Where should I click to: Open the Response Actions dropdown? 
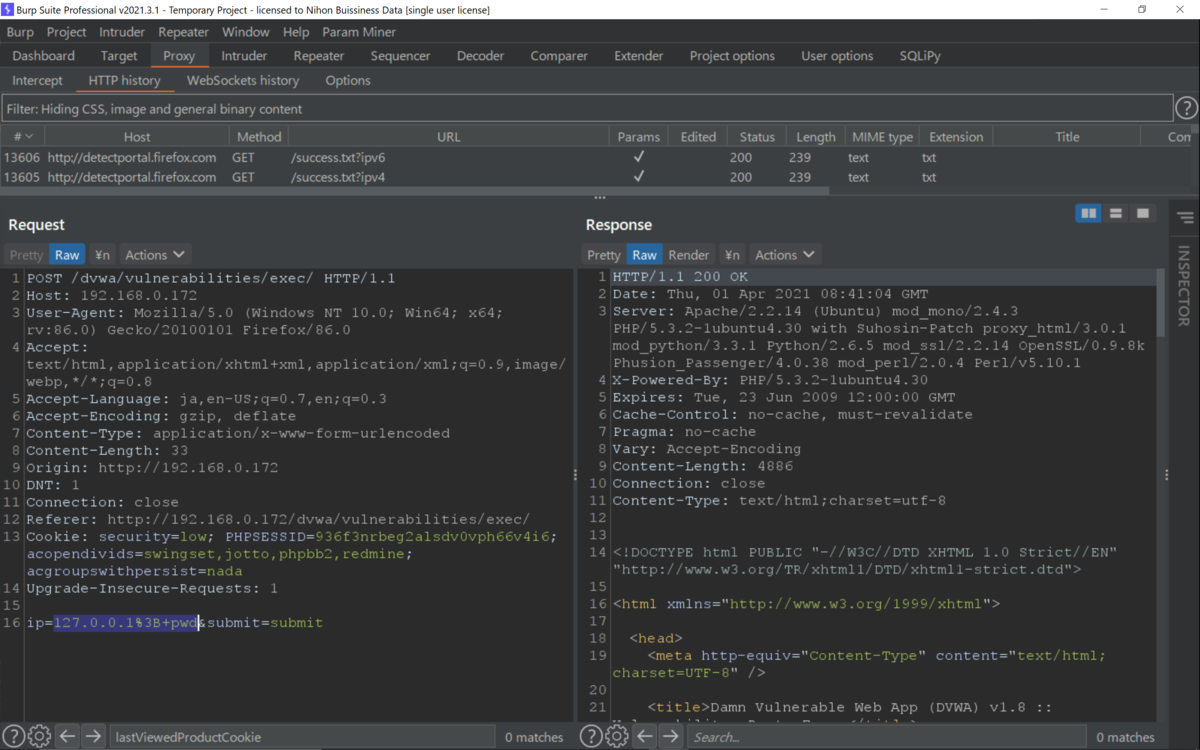pyautogui.click(x=784, y=255)
